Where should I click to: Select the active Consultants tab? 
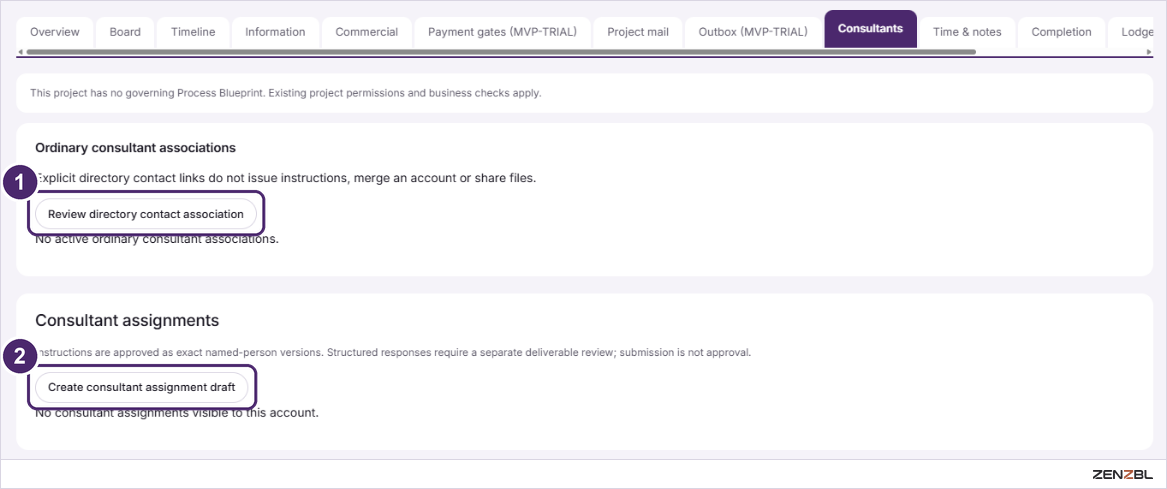[870, 29]
